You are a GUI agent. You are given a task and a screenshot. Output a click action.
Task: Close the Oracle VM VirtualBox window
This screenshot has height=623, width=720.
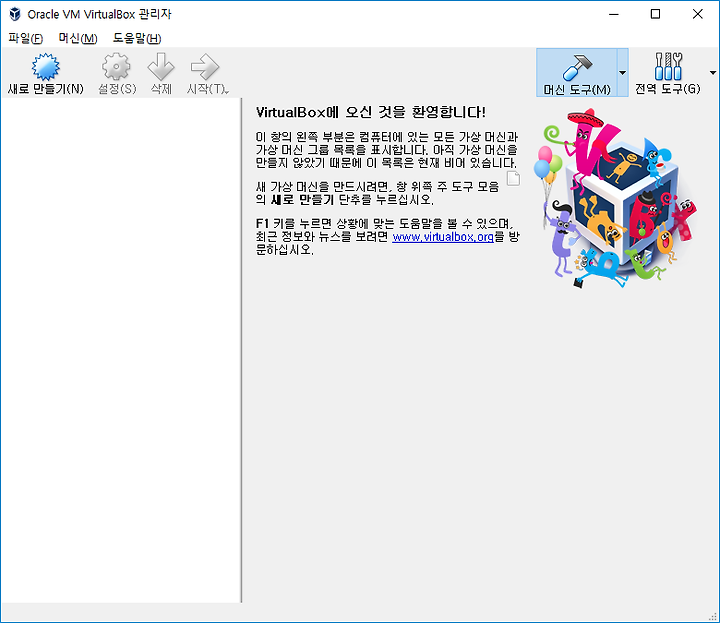point(698,14)
